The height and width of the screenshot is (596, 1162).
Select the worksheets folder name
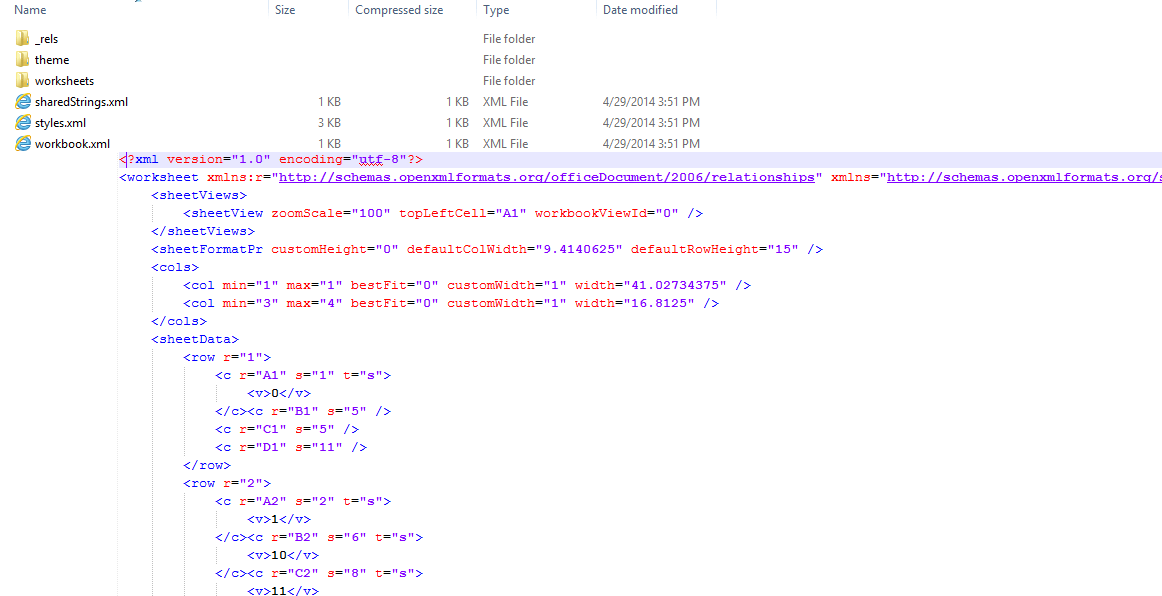click(x=64, y=80)
